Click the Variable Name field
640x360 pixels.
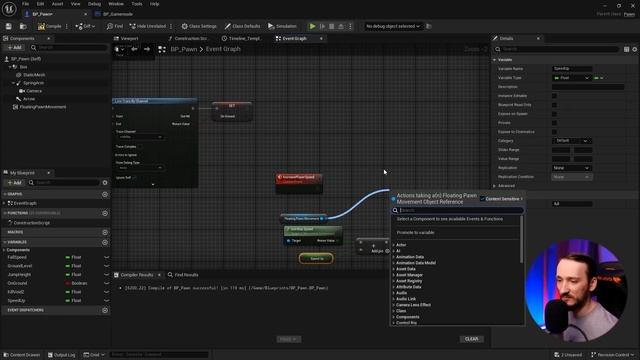pyautogui.click(x=571, y=69)
